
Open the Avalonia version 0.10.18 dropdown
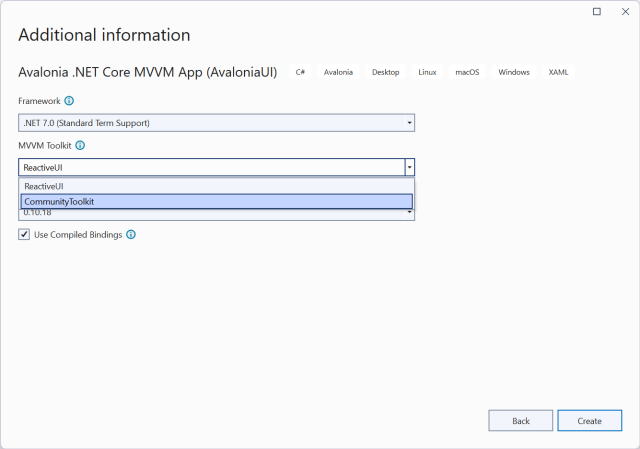tap(216, 215)
